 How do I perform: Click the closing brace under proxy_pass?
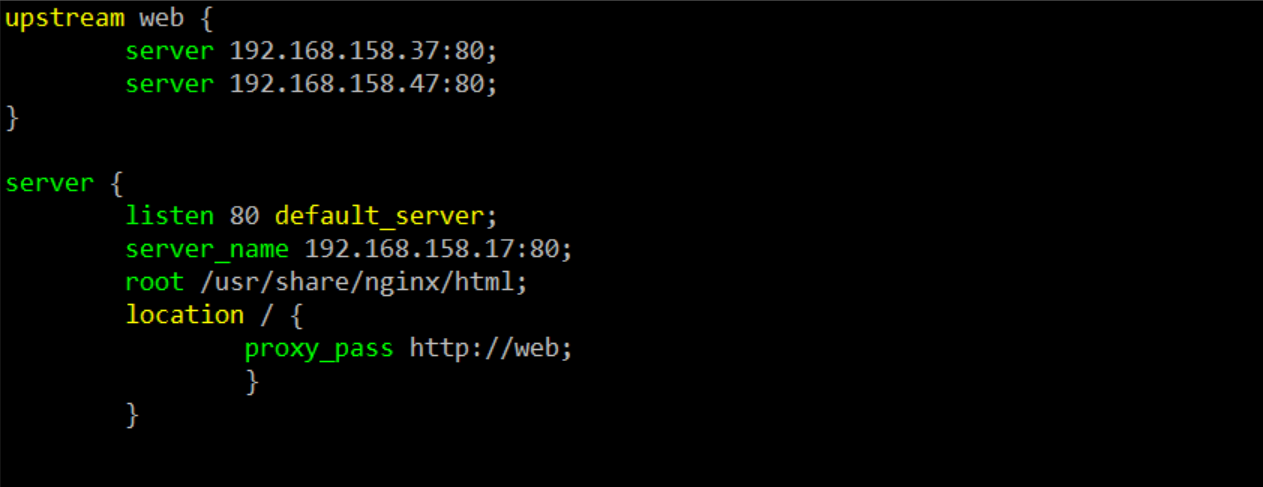click(252, 382)
